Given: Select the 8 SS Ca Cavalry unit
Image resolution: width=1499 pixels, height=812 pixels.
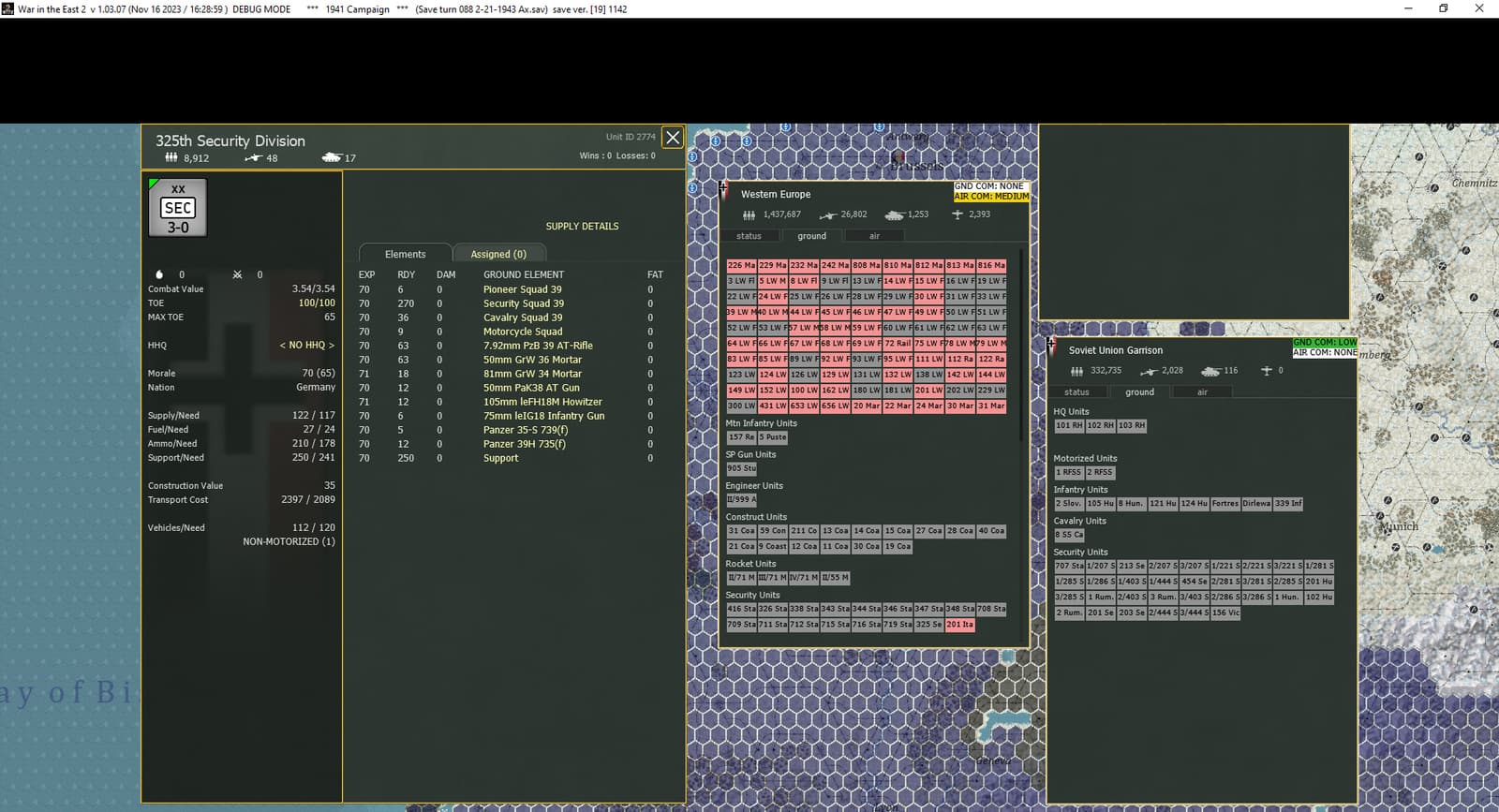Looking at the screenshot, I should click(1069, 535).
